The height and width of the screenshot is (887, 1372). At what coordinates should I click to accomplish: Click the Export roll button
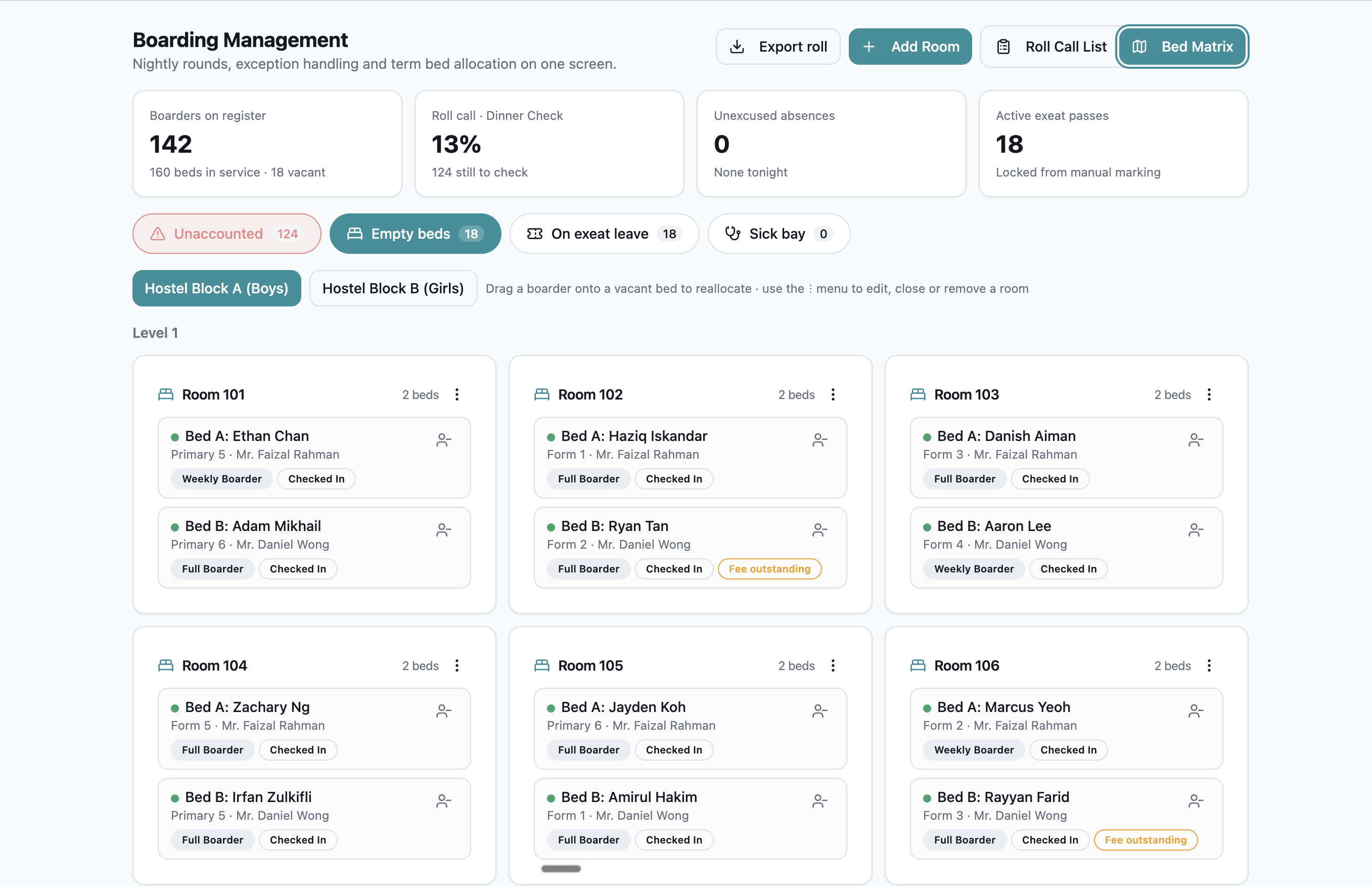click(x=778, y=47)
